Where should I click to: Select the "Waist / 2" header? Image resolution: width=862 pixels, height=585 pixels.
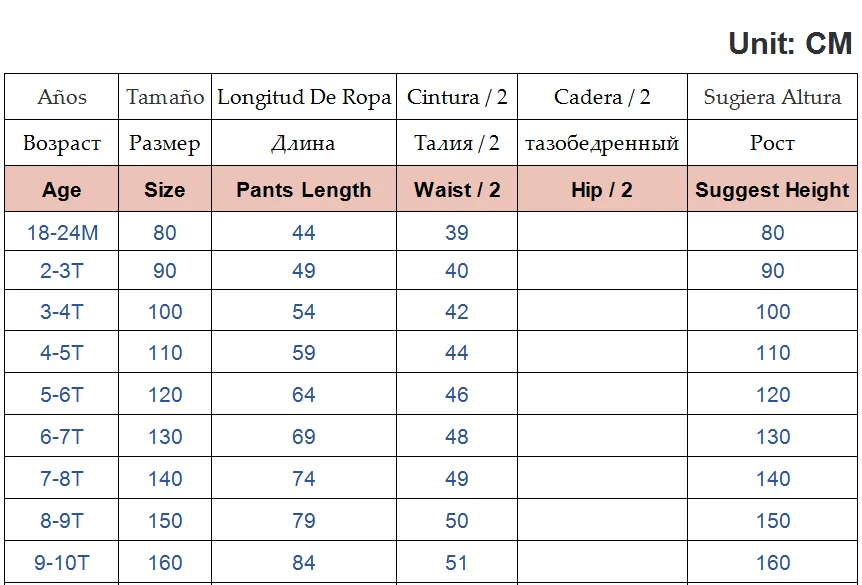coord(457,190)
